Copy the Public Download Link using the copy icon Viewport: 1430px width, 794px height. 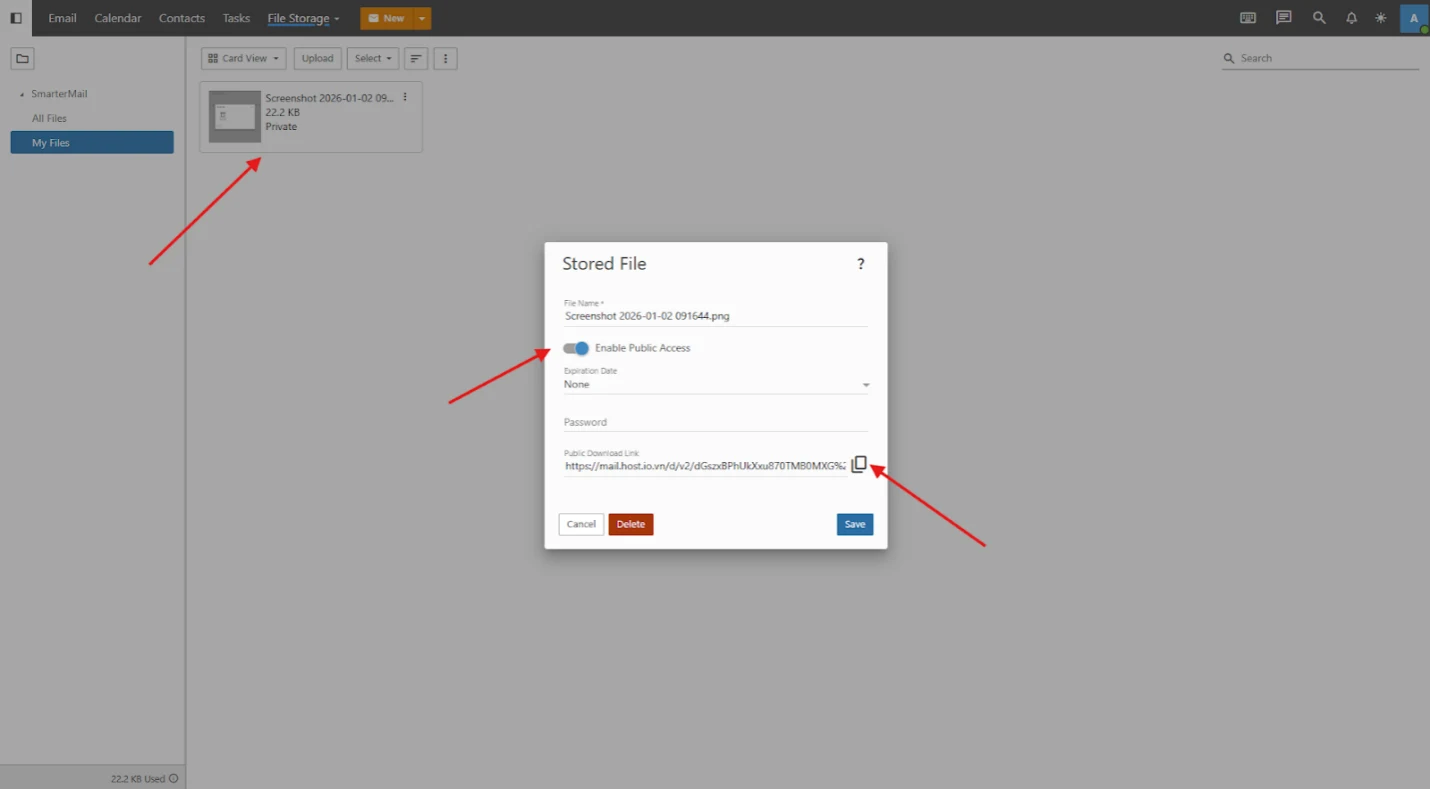pyautogui.click(x=859, y=465)
